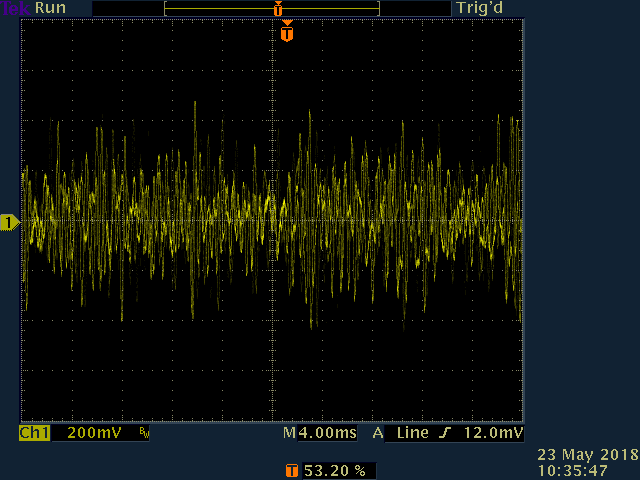Click the yellow bracketed record length bar

(272, 8)
